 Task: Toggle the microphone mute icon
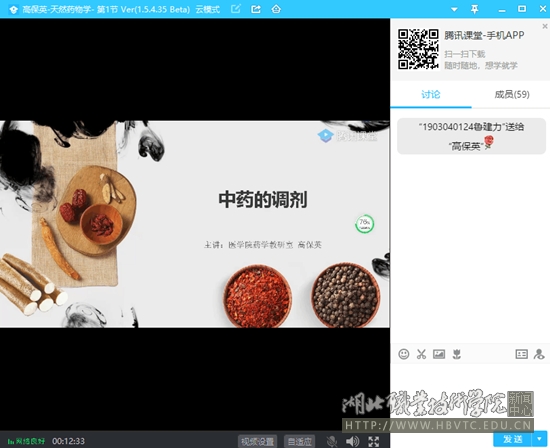(x=331, y=441)
